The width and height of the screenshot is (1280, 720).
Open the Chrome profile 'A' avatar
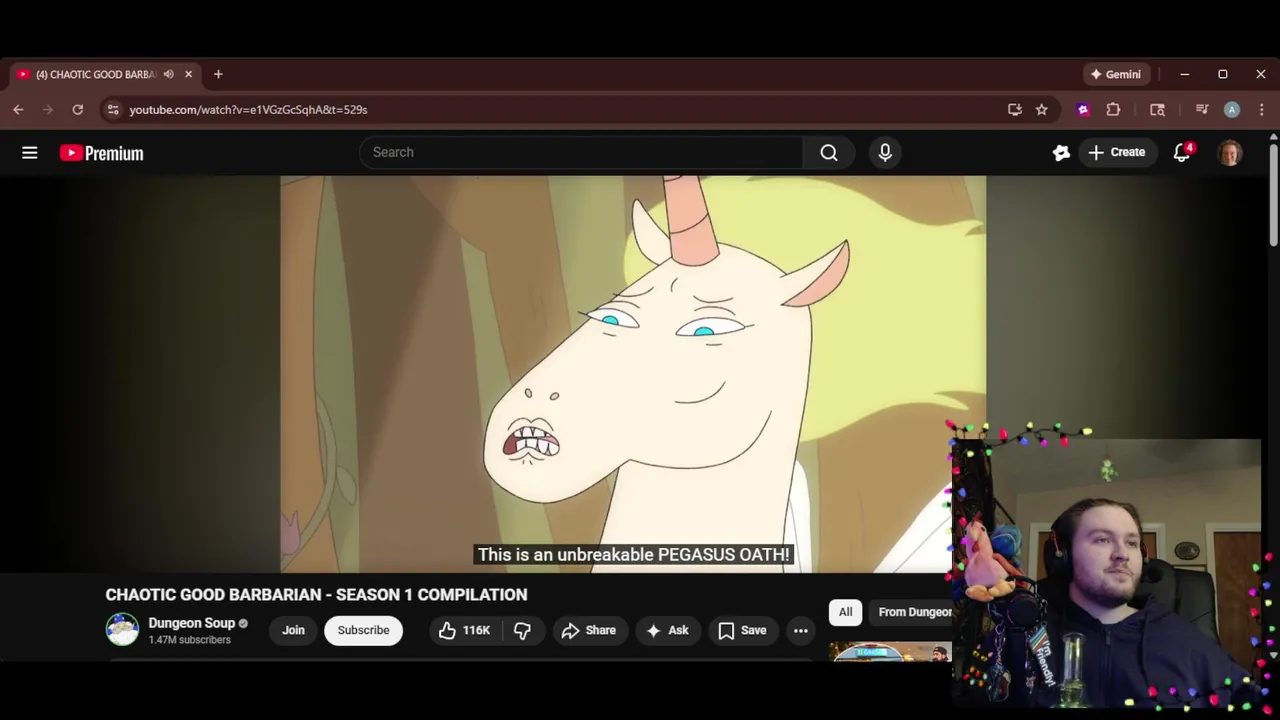[1232, 110]
